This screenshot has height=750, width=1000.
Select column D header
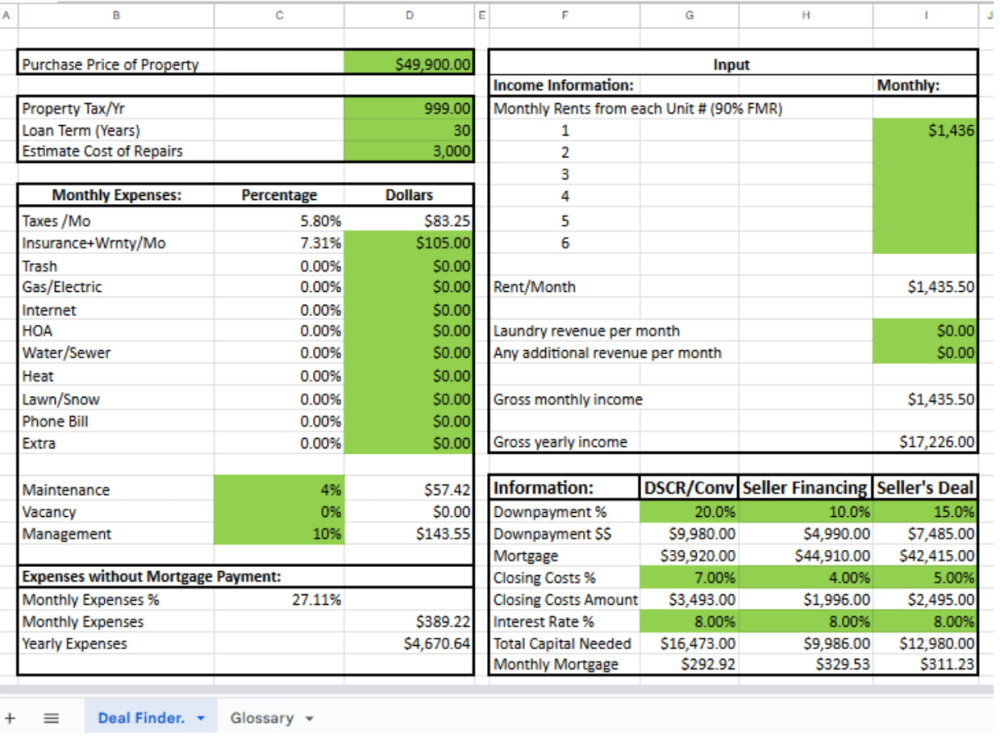click(x=409, y=15)
